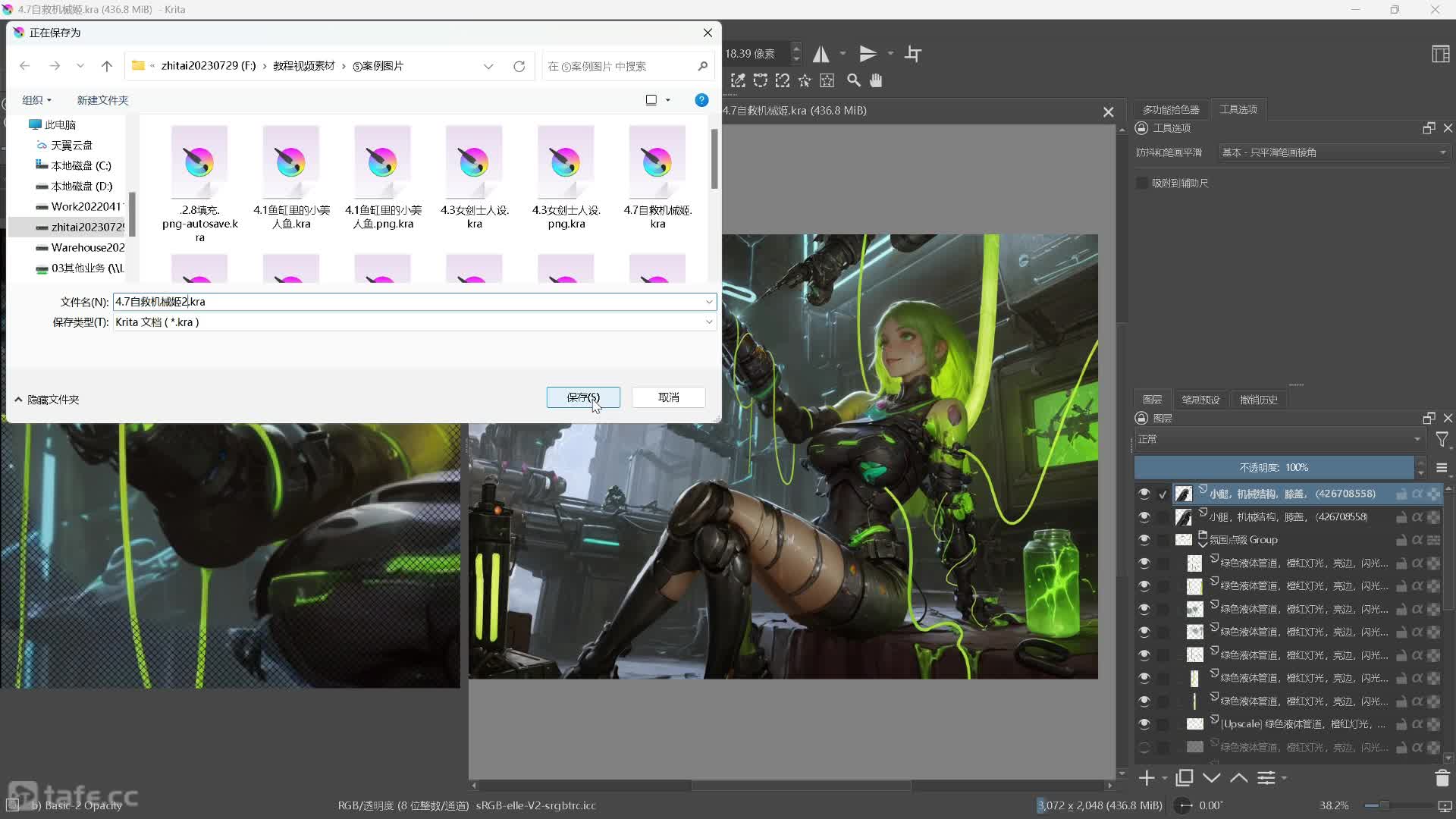Click the help icon in save dialog

pyautogui.click(x=702, y=100)
